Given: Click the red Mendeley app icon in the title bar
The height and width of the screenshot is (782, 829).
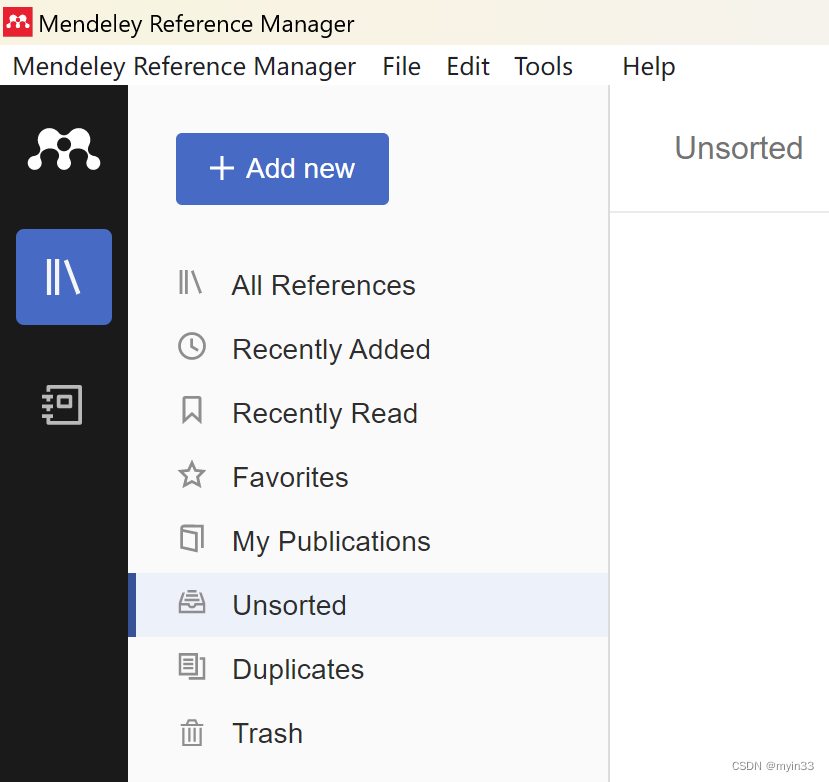Looking at the screenshot, I should click(18, 22).
